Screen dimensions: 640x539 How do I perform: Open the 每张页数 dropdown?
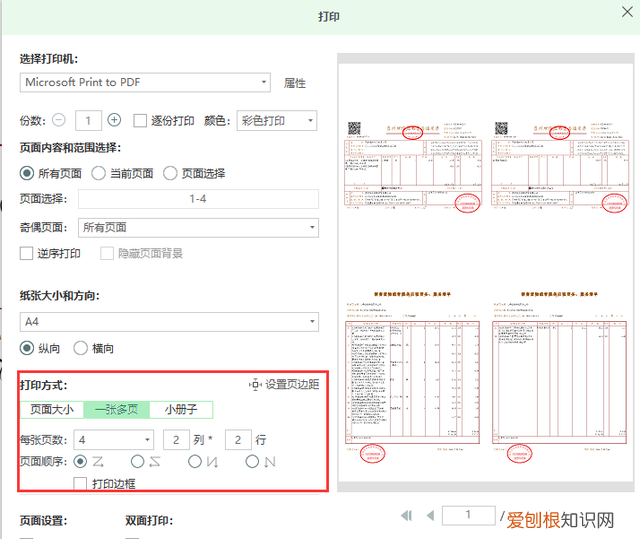[x=113, y=440]
